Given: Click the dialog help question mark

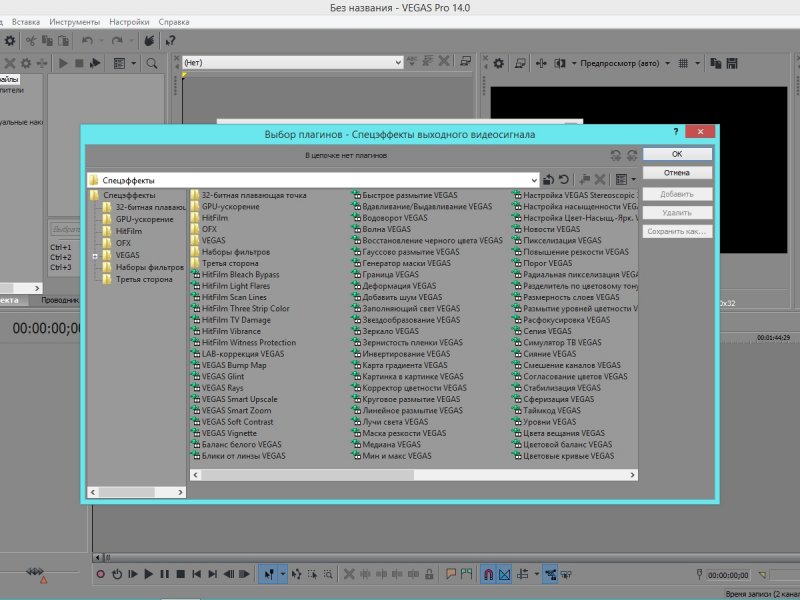Looking at the screenshot, I should point(676,132).
